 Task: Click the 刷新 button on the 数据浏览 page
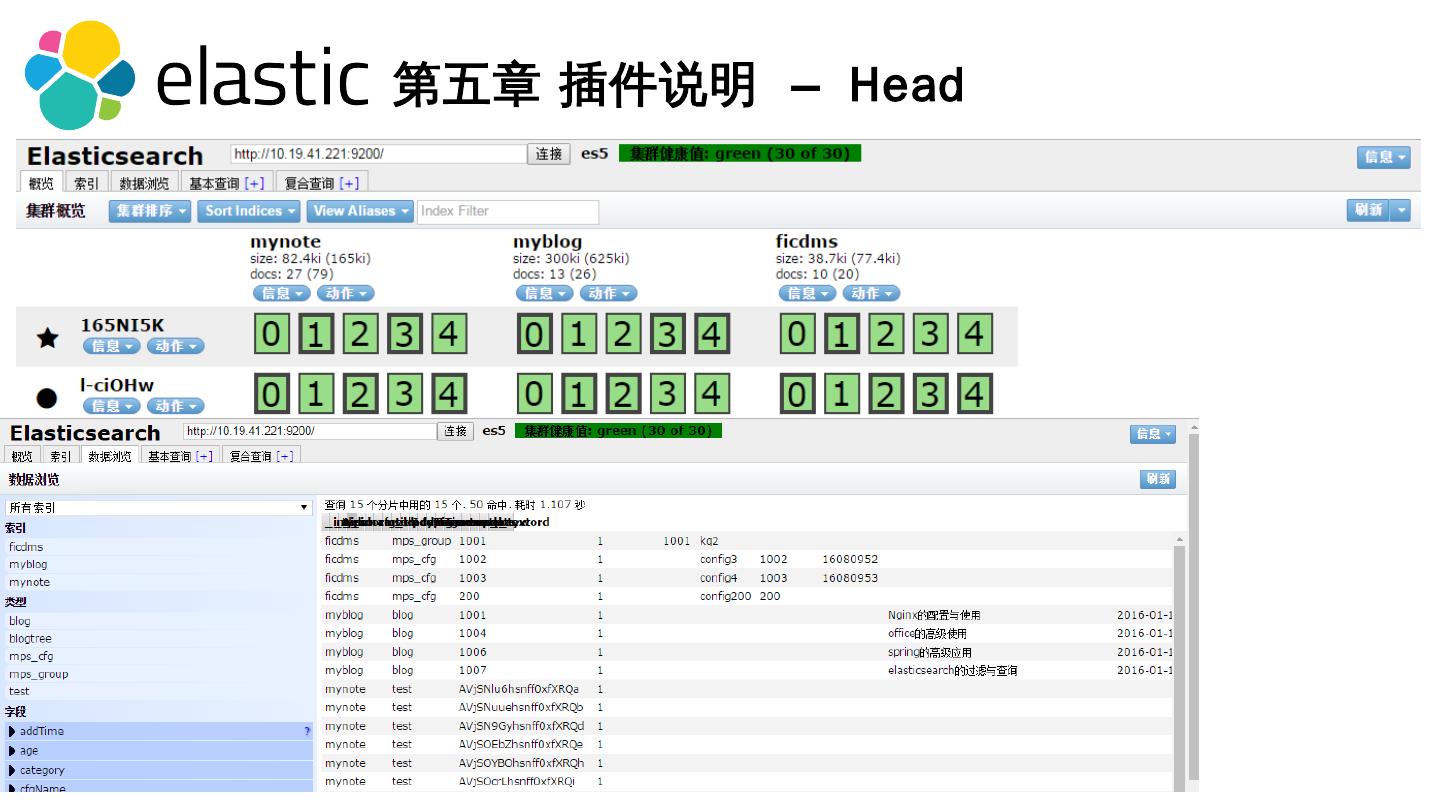1158,479
